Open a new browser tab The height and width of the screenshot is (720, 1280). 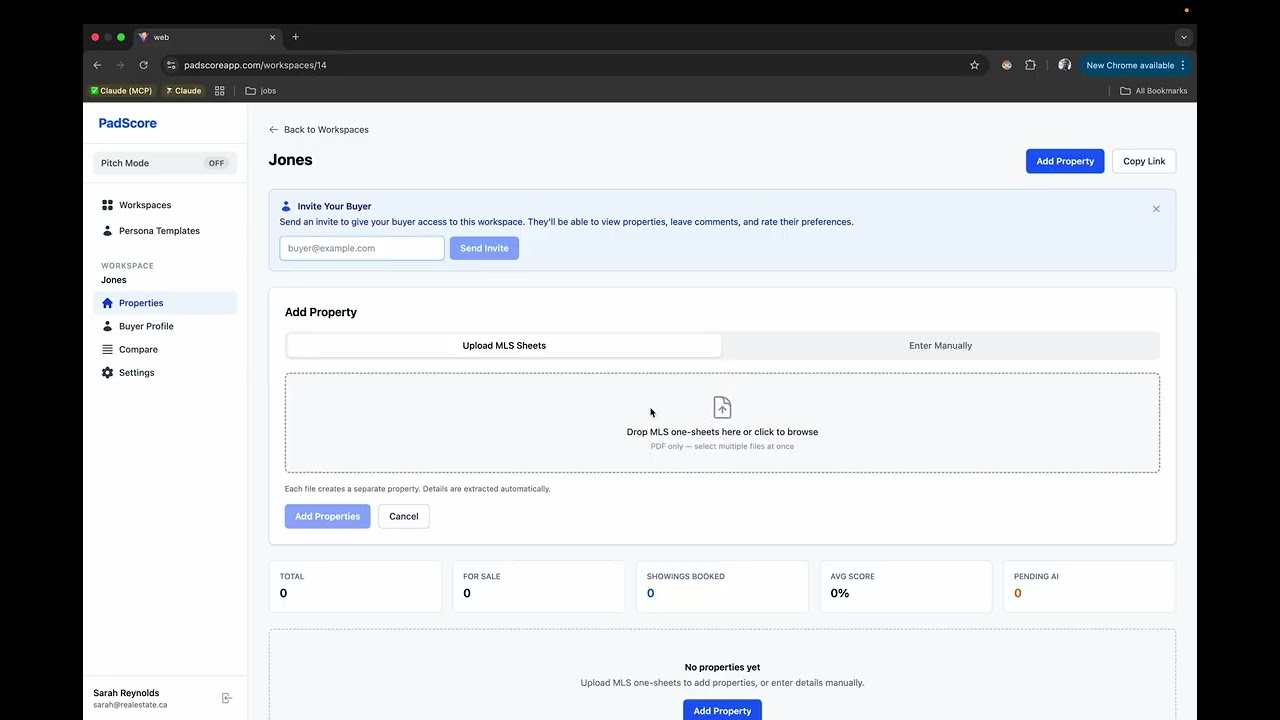295,37
